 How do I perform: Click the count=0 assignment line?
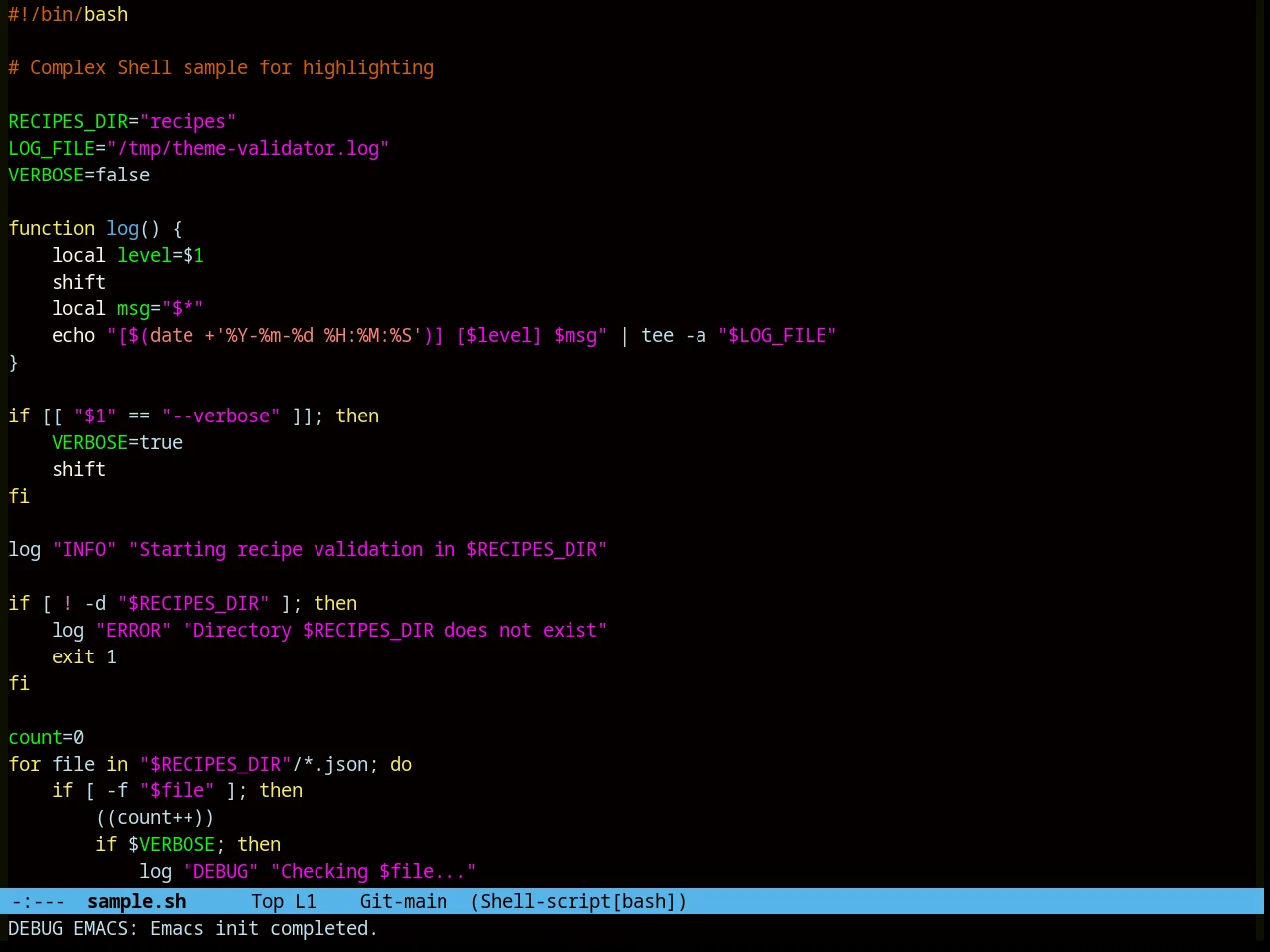[x=46, y=737]
